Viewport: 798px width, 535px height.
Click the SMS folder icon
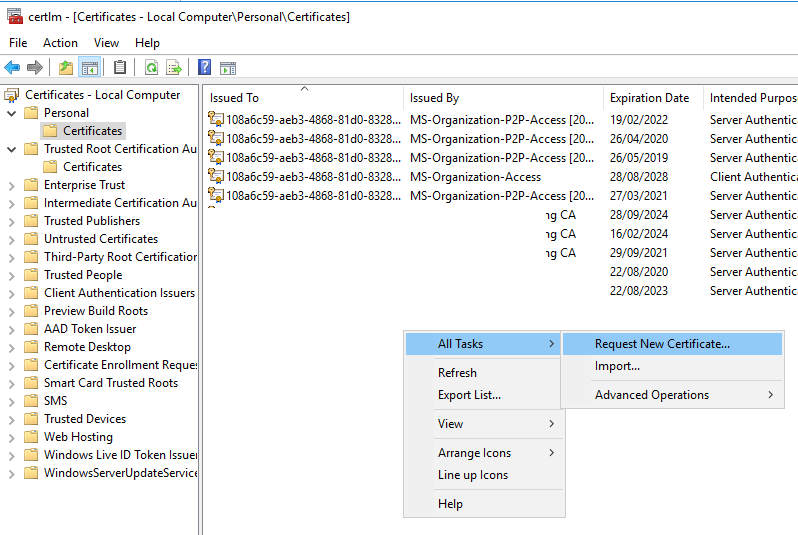(31, 401)
